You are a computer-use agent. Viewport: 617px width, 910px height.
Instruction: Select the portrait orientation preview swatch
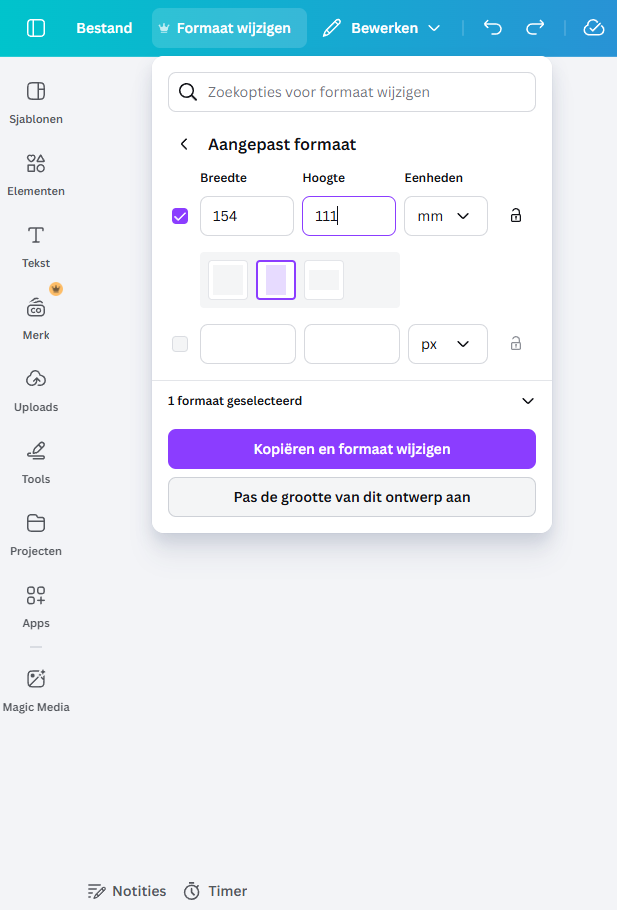pyautogui.click(x=275, y=280)
